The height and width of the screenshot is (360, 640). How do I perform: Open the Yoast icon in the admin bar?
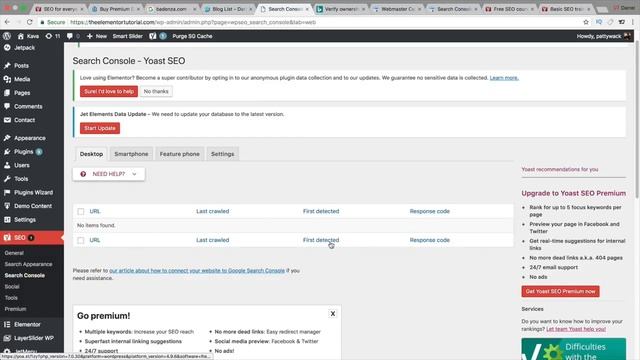[153, 36]
